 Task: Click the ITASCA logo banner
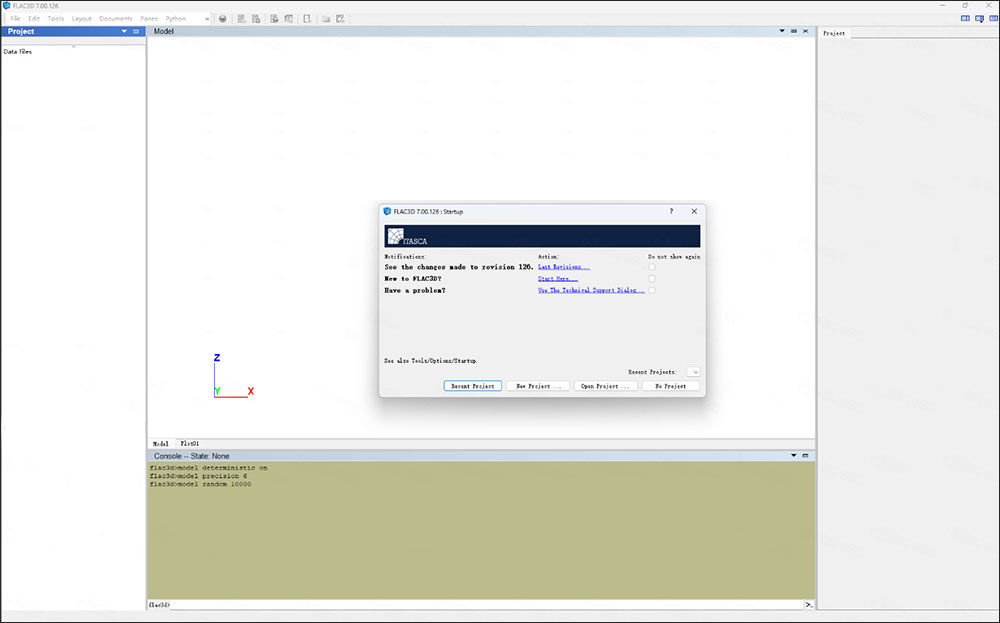pyautogui.click(x=542, y=236)
